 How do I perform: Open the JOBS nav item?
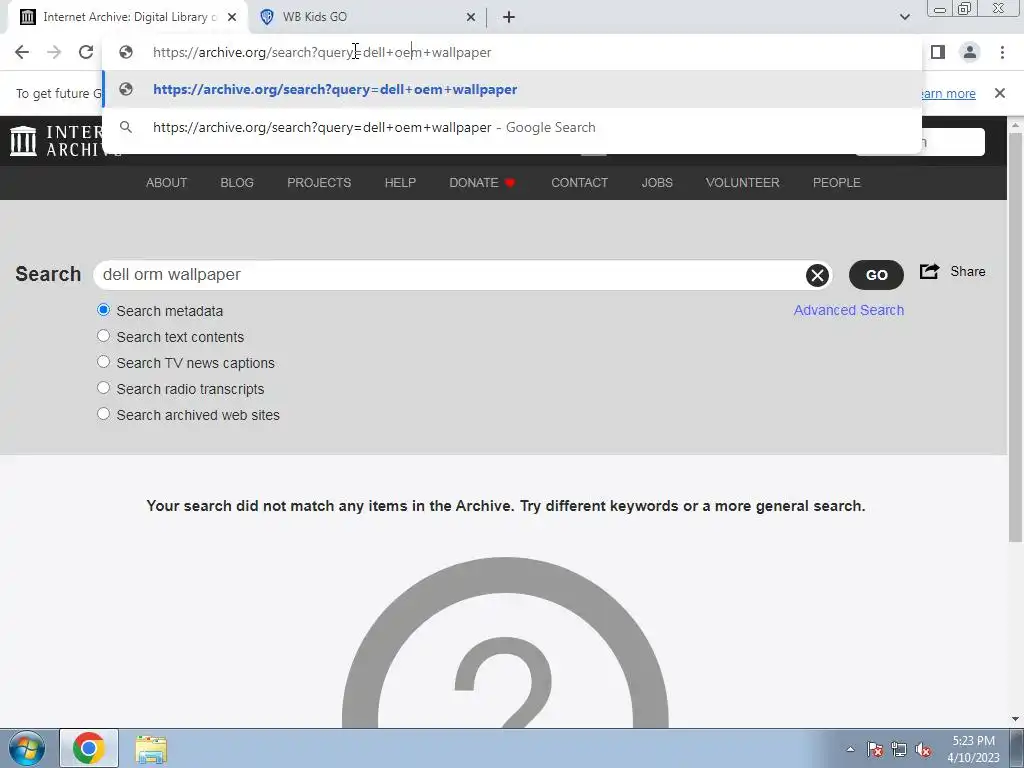coord(657,183)
